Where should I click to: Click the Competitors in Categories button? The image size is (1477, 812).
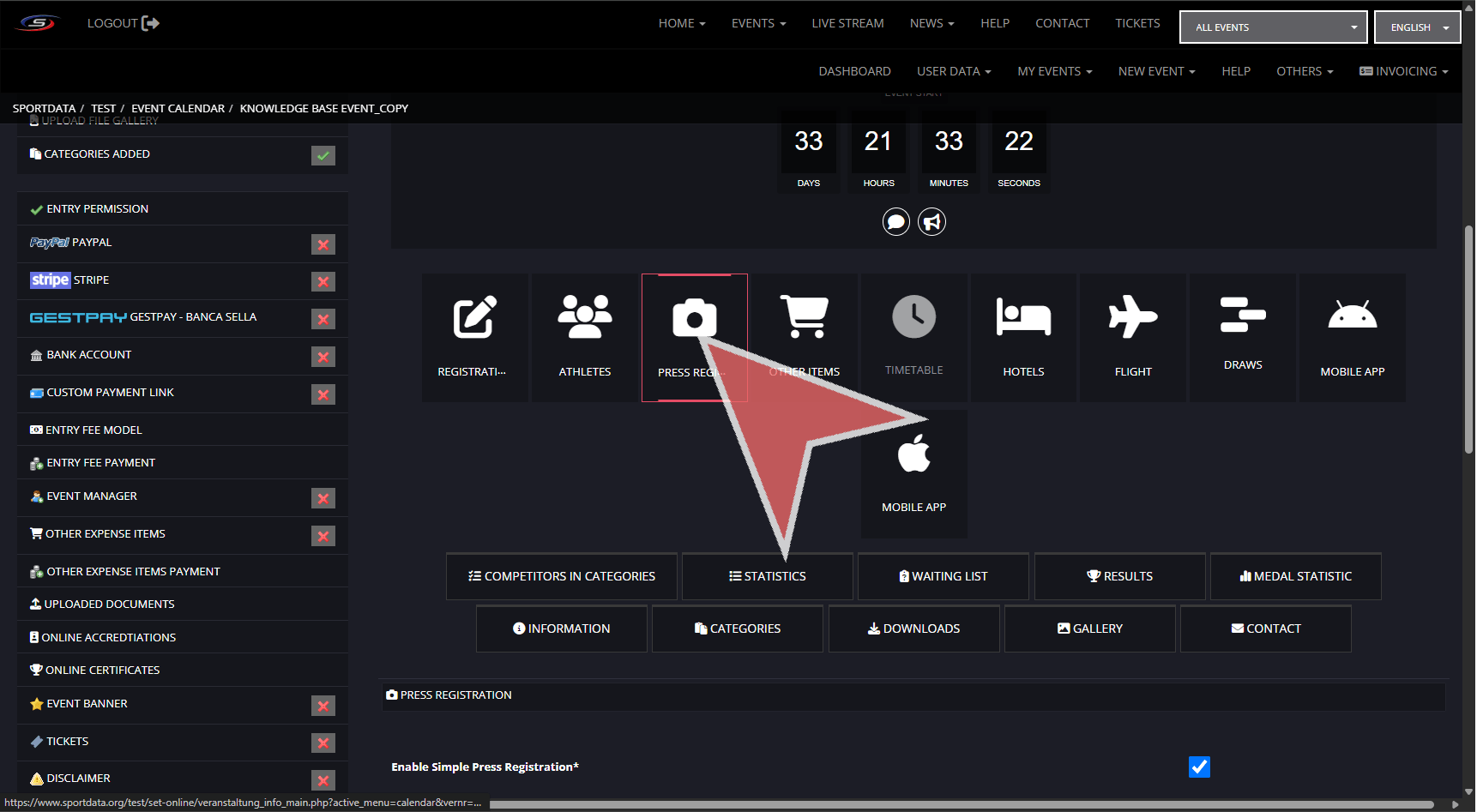(x=562, y=576)
